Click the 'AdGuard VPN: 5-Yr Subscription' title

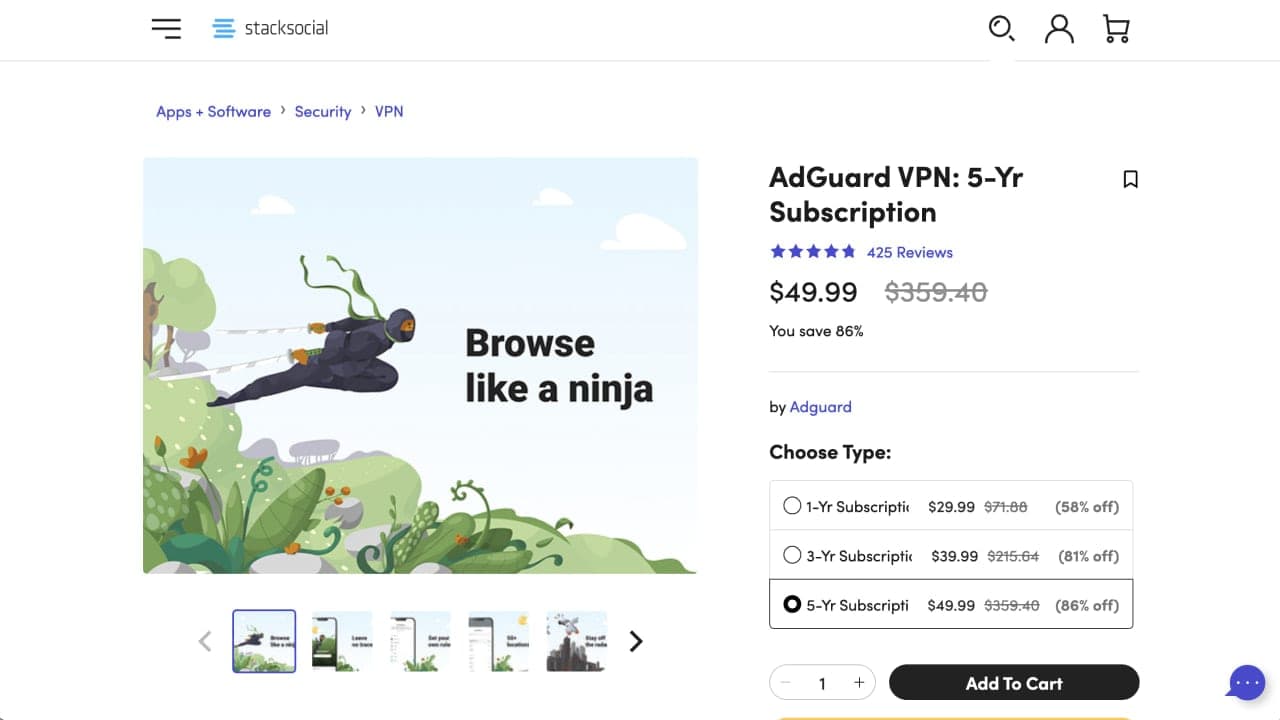point(896,194)
